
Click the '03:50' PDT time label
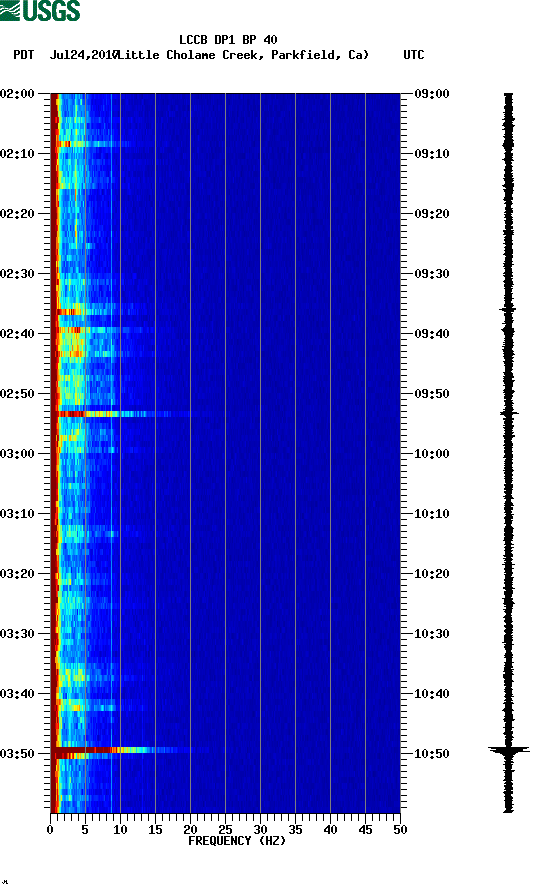coord(17,753)
